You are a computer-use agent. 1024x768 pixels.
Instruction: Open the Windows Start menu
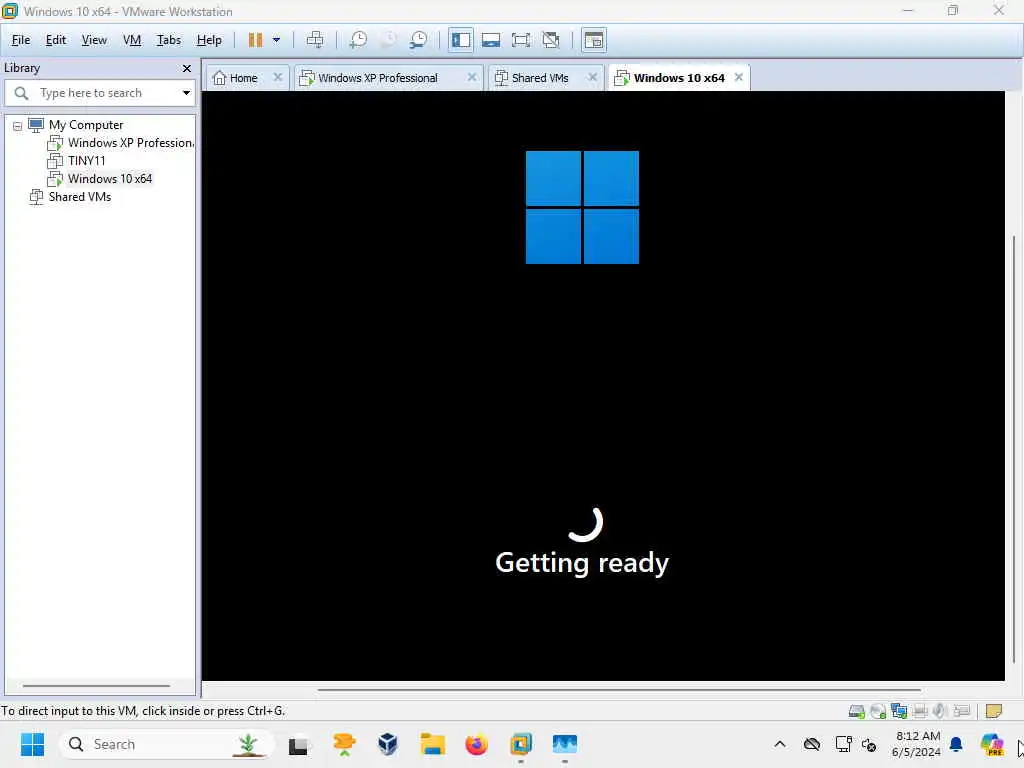[x=32, y=744]
